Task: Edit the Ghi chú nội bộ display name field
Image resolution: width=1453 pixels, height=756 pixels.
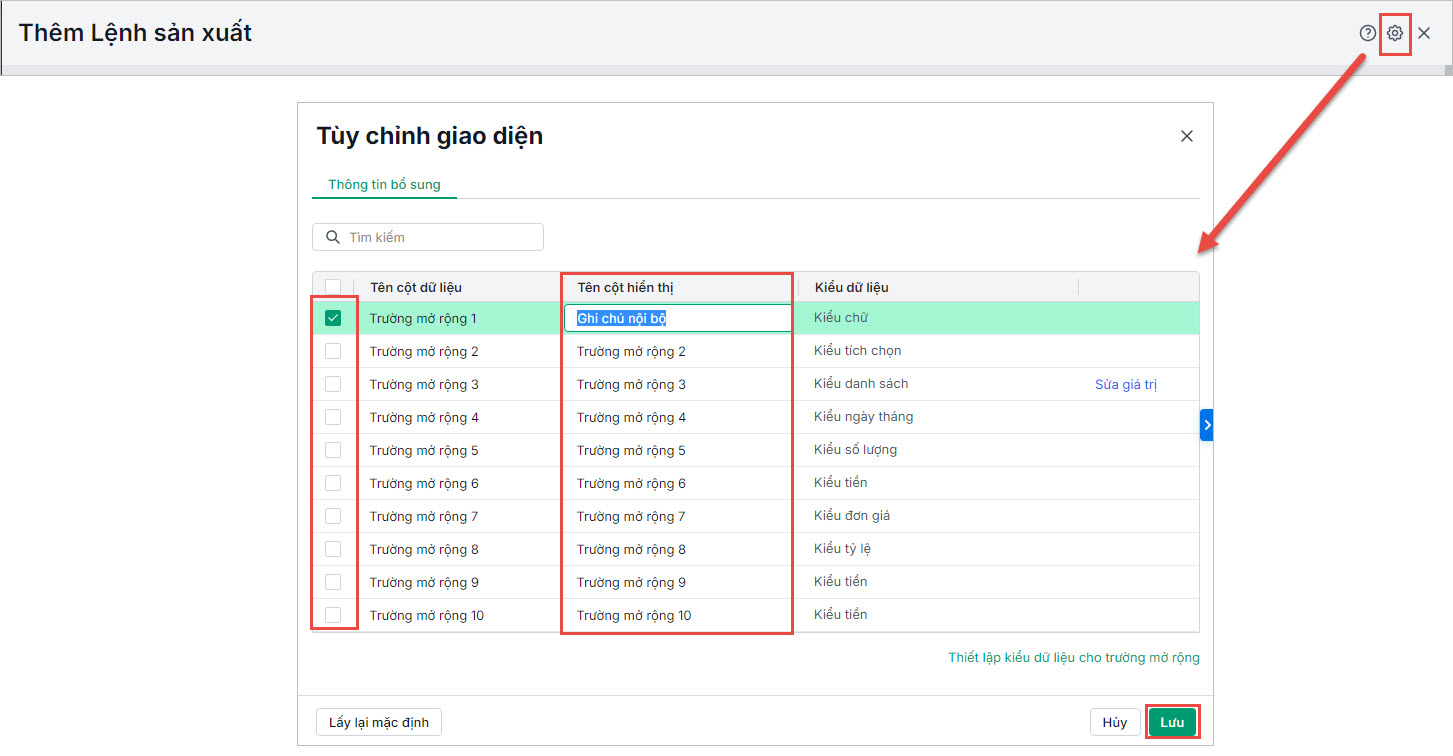Action: coord(677,318)
